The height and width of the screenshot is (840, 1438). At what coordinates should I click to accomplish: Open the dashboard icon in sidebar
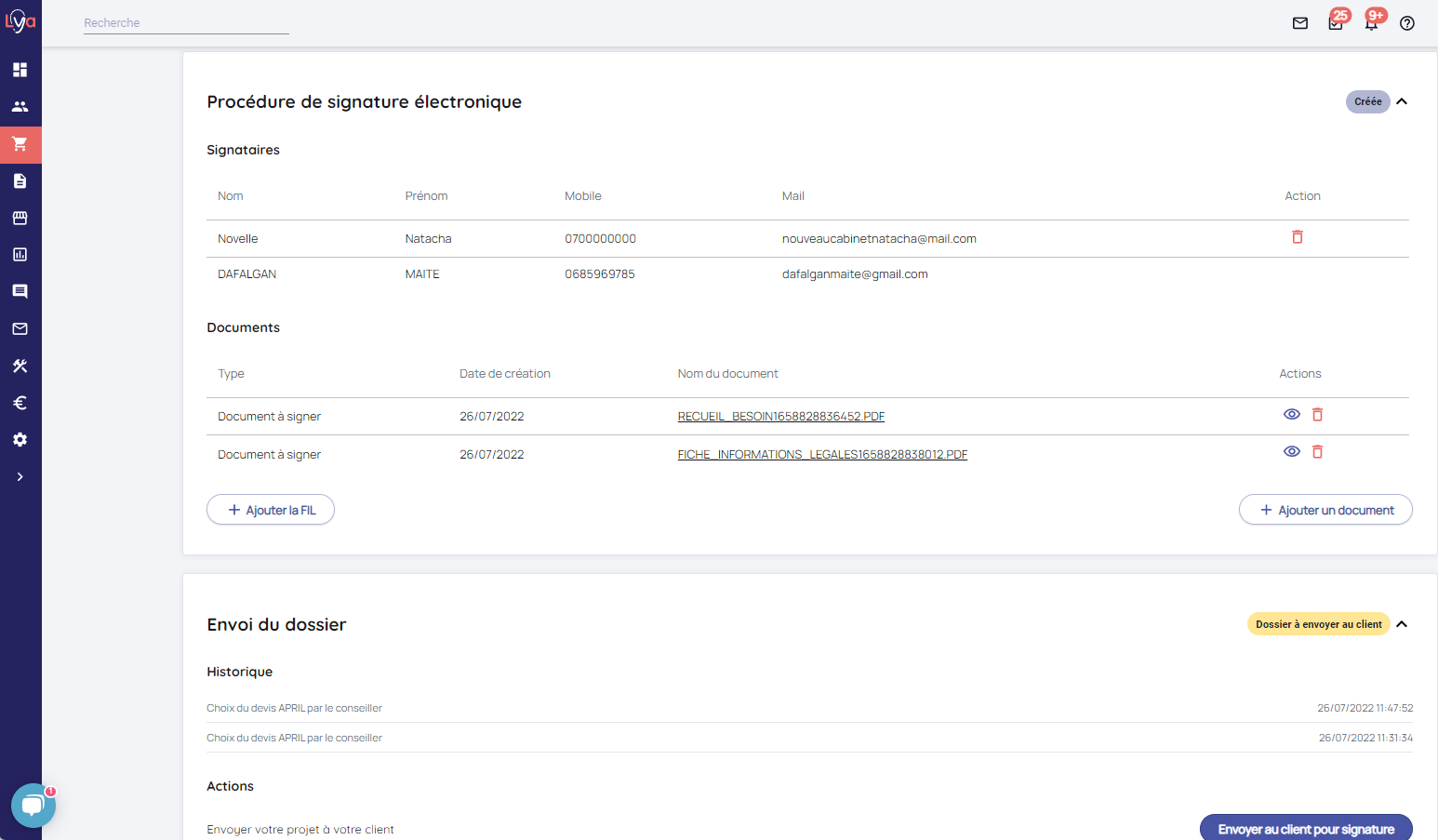20,70
